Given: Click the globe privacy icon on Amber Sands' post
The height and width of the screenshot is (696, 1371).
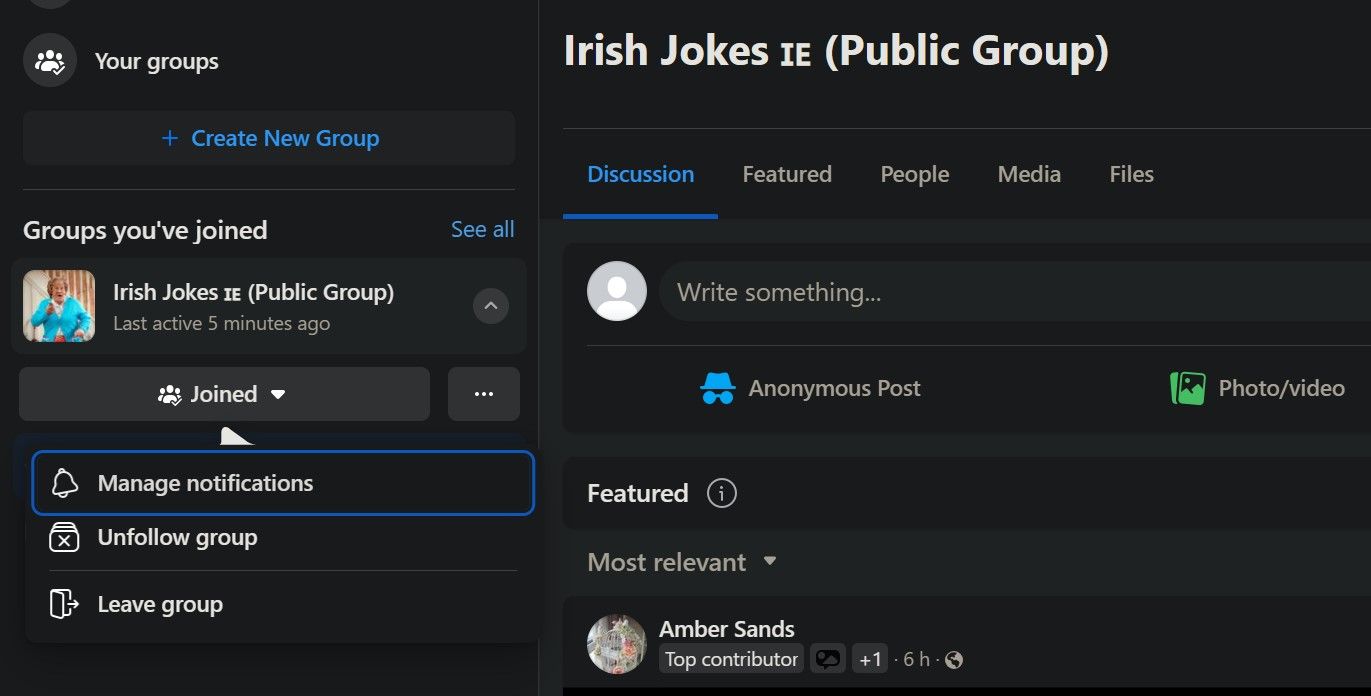Looking at the screenshot, I should 953,659.
